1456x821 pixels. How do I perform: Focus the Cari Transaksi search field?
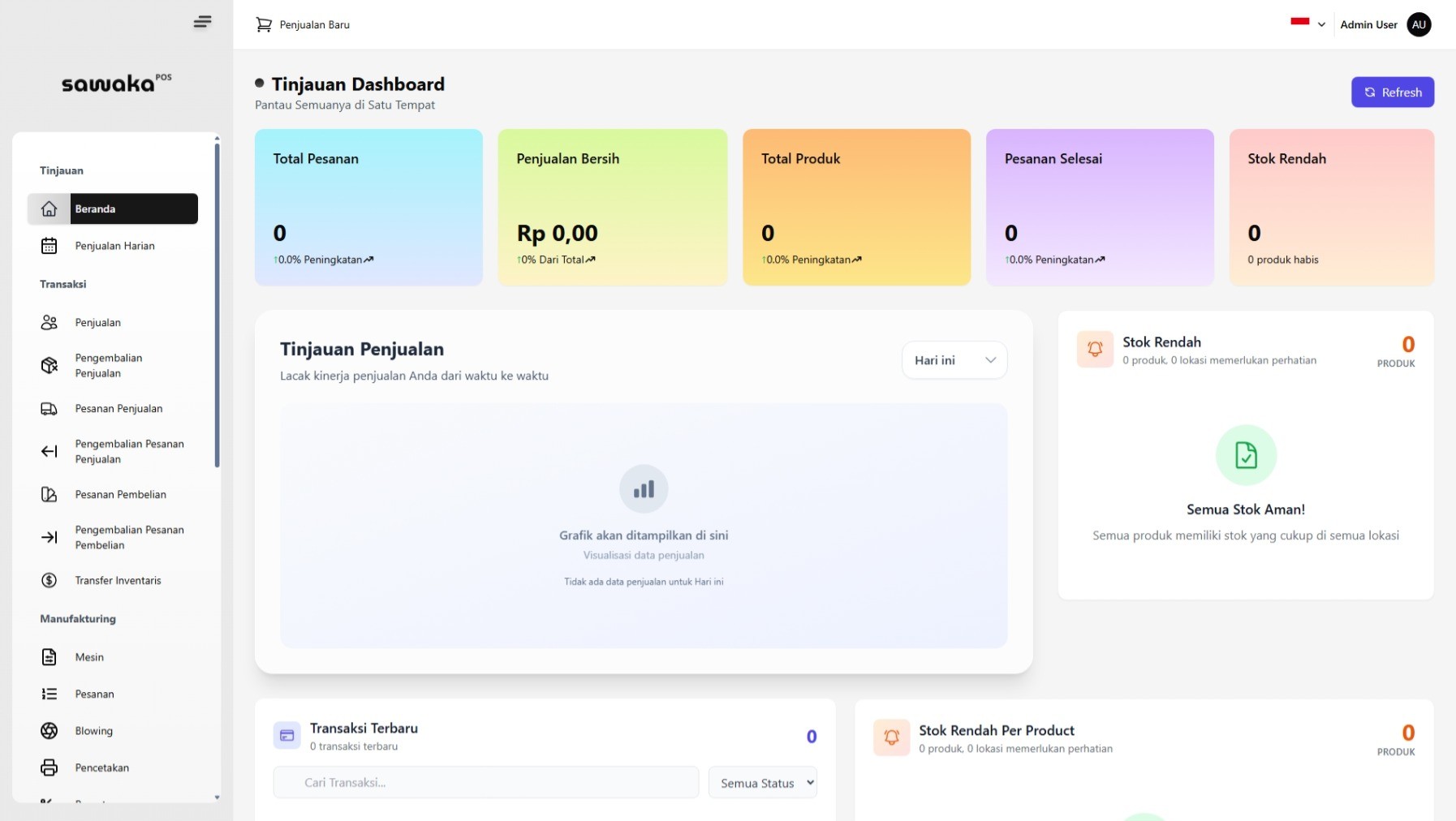click(486, 783)
